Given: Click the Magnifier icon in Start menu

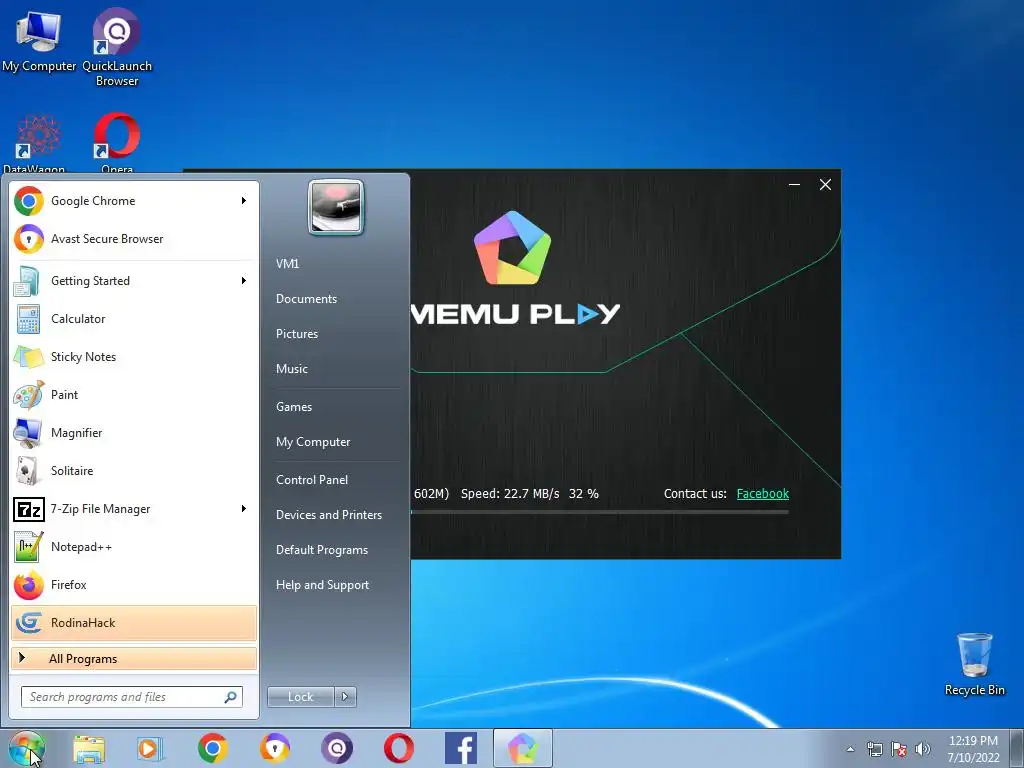Looking at the screenshot, I should click(29, 433).
